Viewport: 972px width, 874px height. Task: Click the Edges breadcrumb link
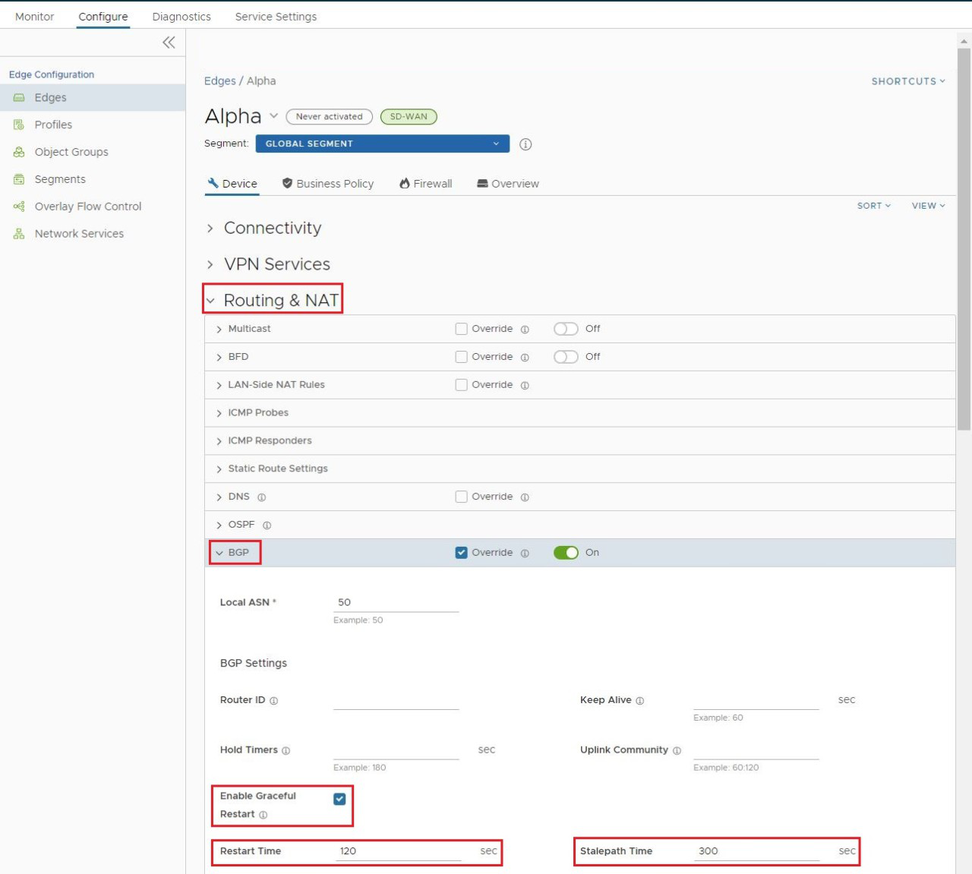[x=219, y=80]
